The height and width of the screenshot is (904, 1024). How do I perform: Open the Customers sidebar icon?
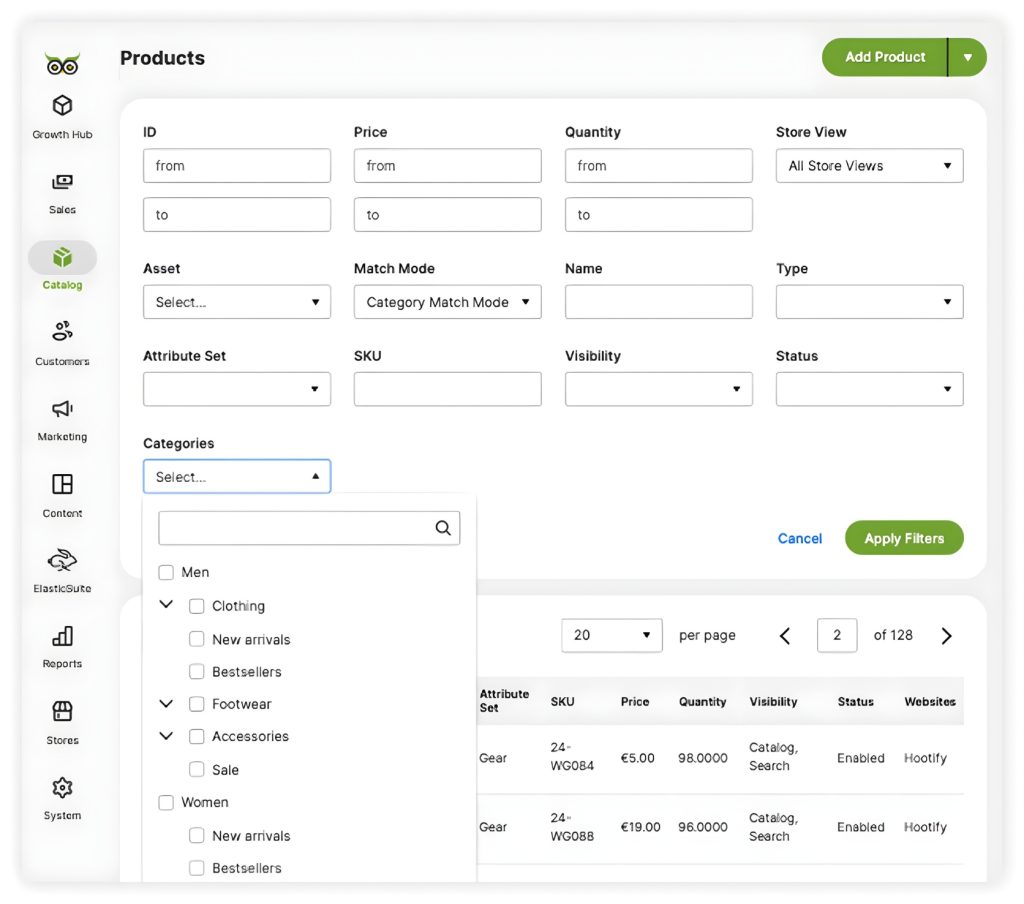point(62,332)
